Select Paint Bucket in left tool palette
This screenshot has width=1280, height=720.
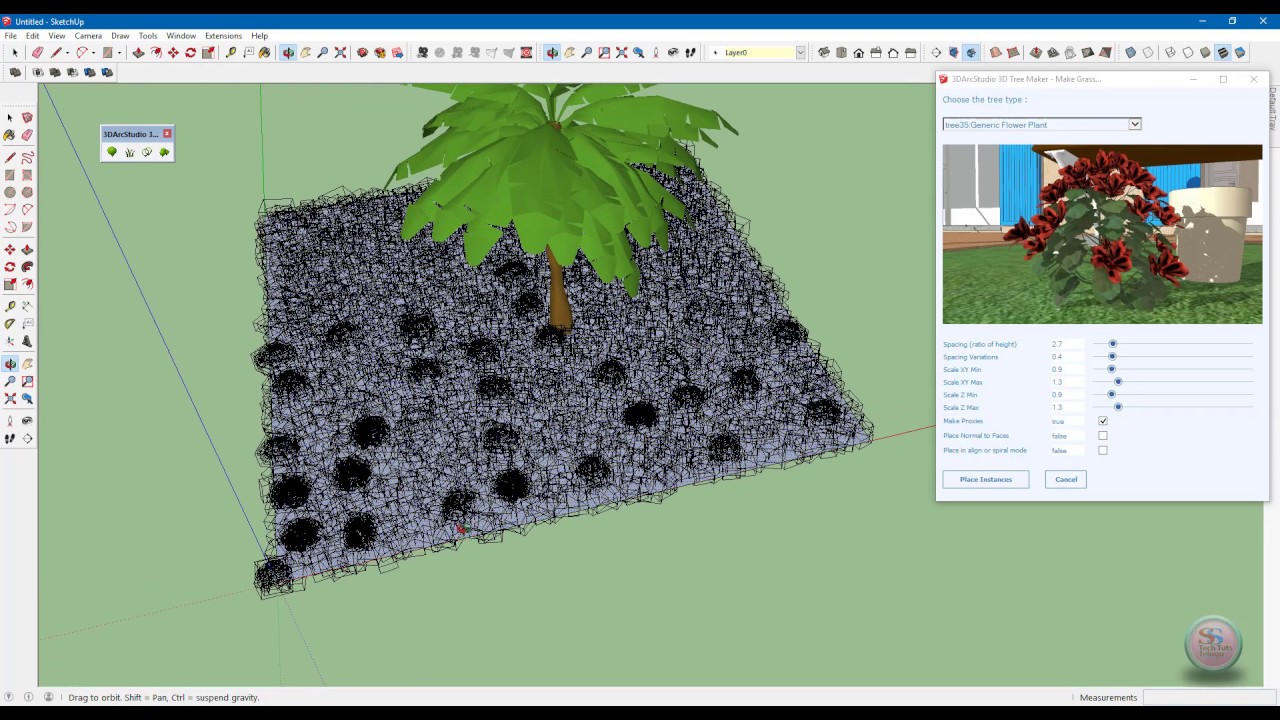click(x=9, y=135)
